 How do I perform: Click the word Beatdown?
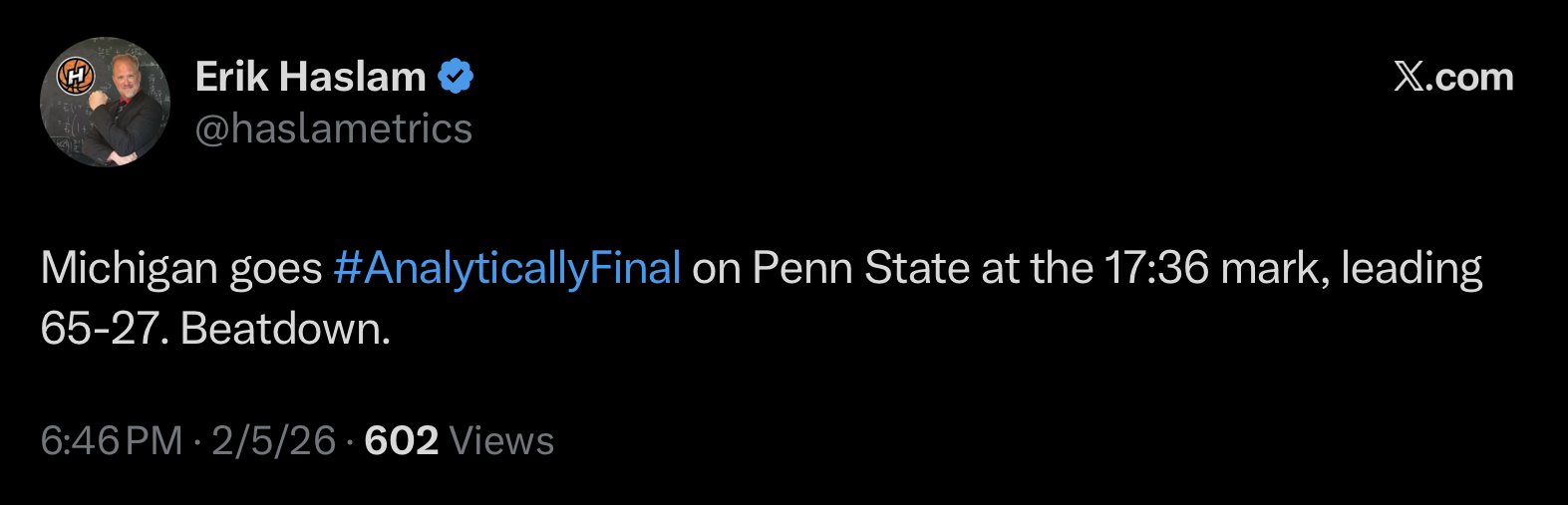(x=285, y=329)
